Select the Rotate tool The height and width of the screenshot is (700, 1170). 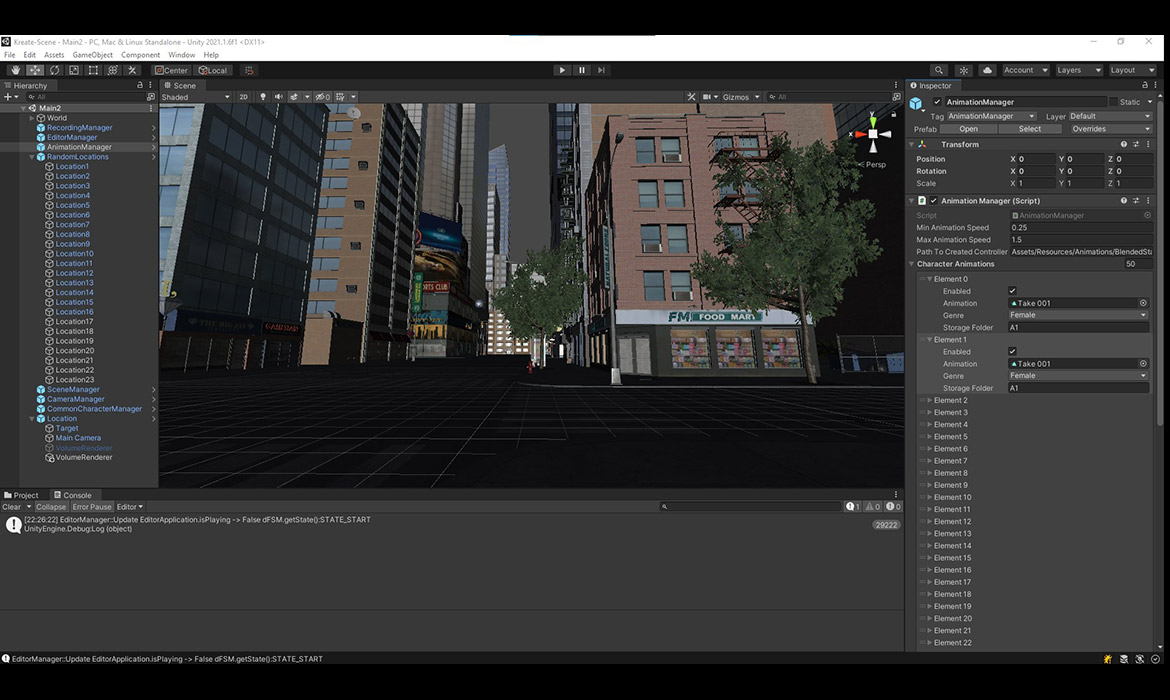point(54,70)
